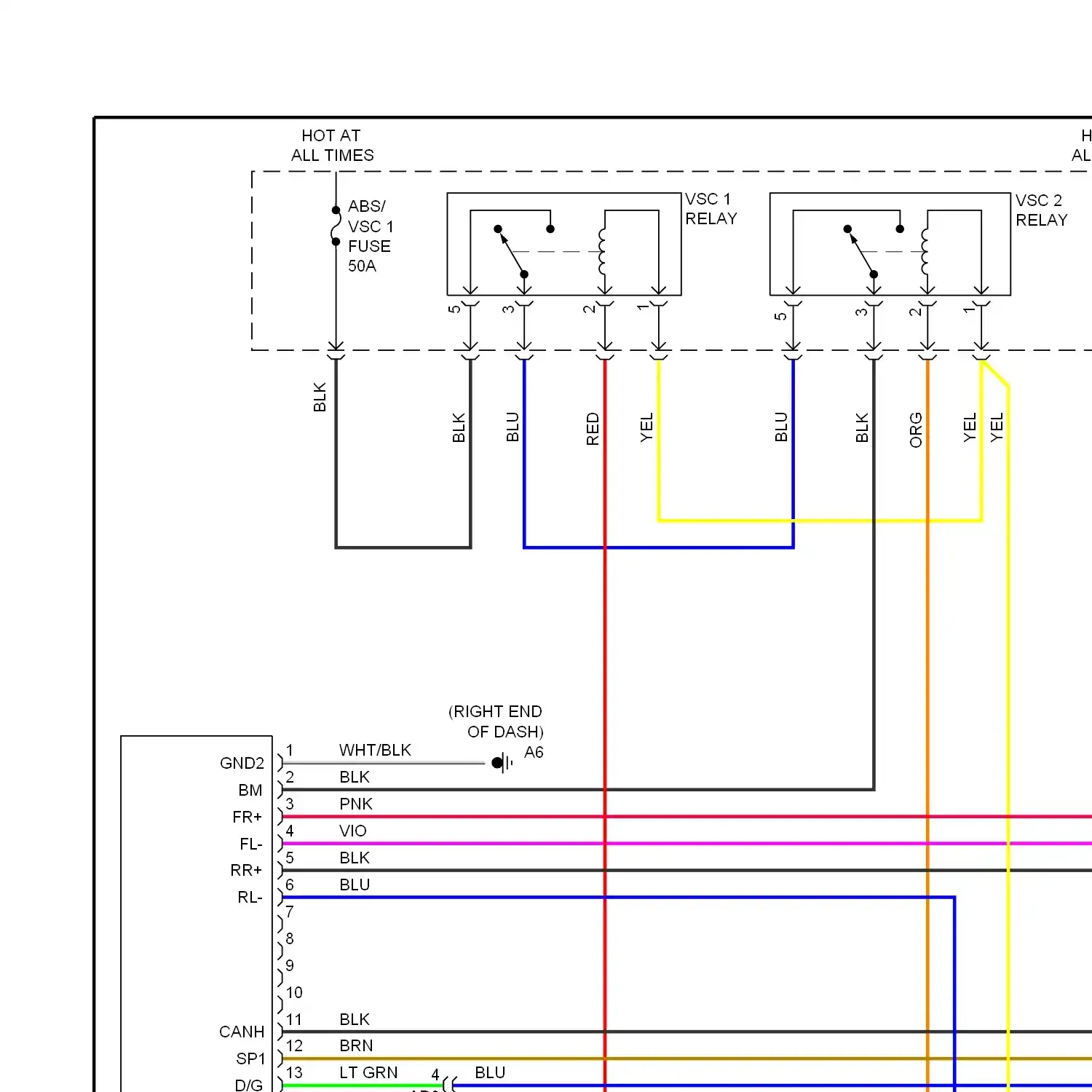Click the BLU label on pin 6 wire
Image resolution: width=1092 pixels, height=1092 pixels.
click(355, 885)
